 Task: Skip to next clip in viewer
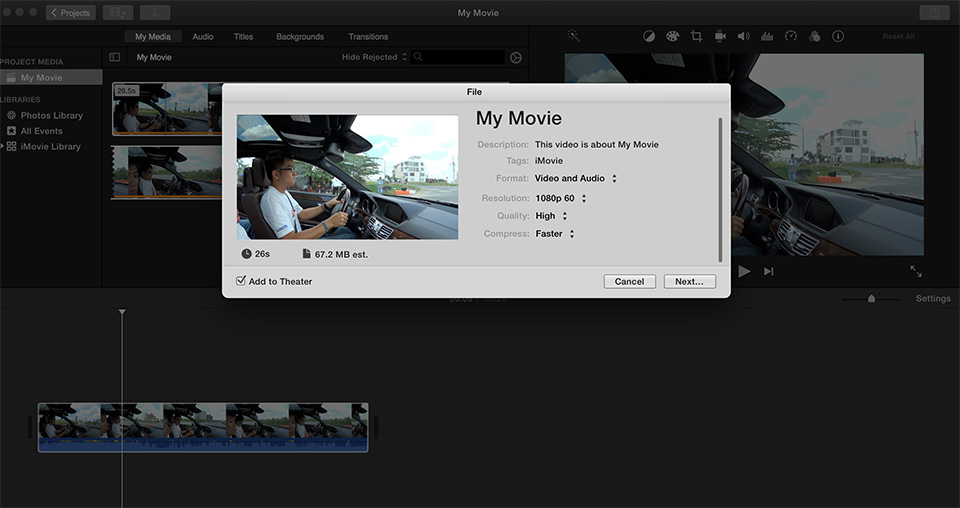768,271
